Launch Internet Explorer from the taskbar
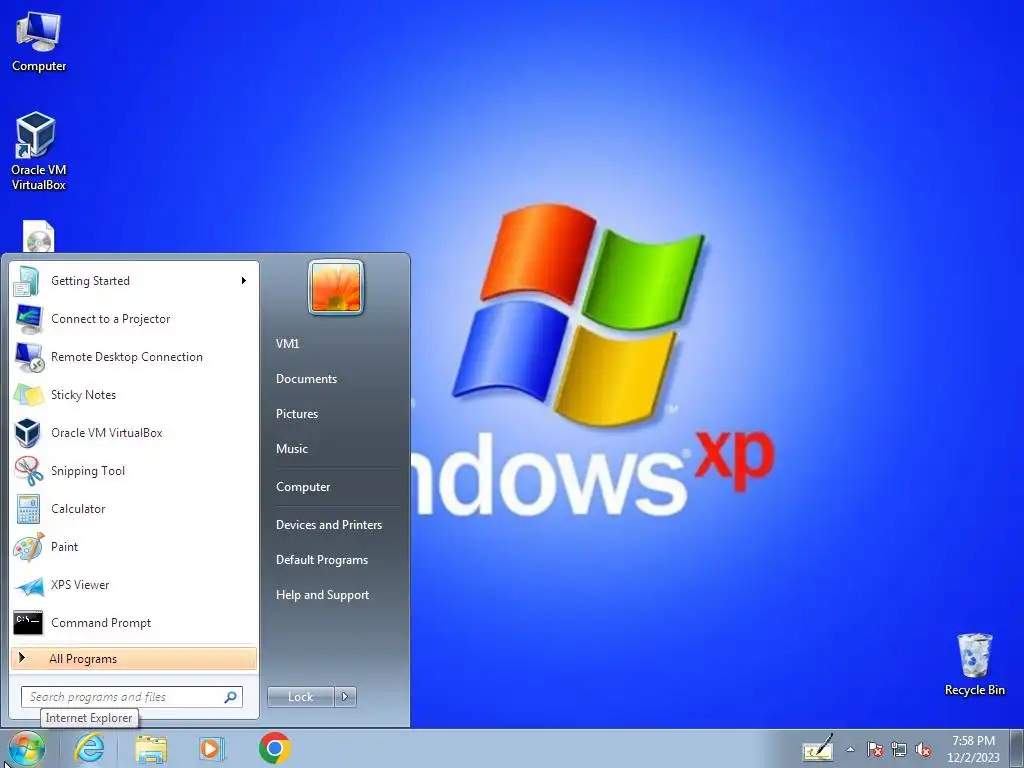Image resolution: width=1024 pixels, height=768 pixels. click(x=89, y=748)
